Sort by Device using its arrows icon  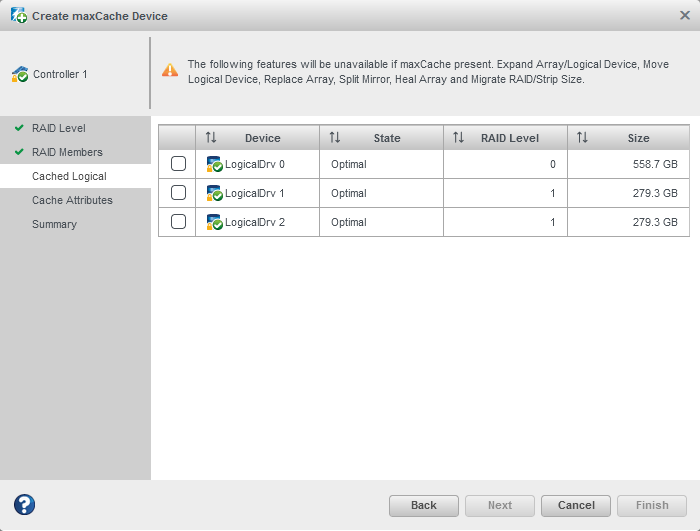[211, 138]
